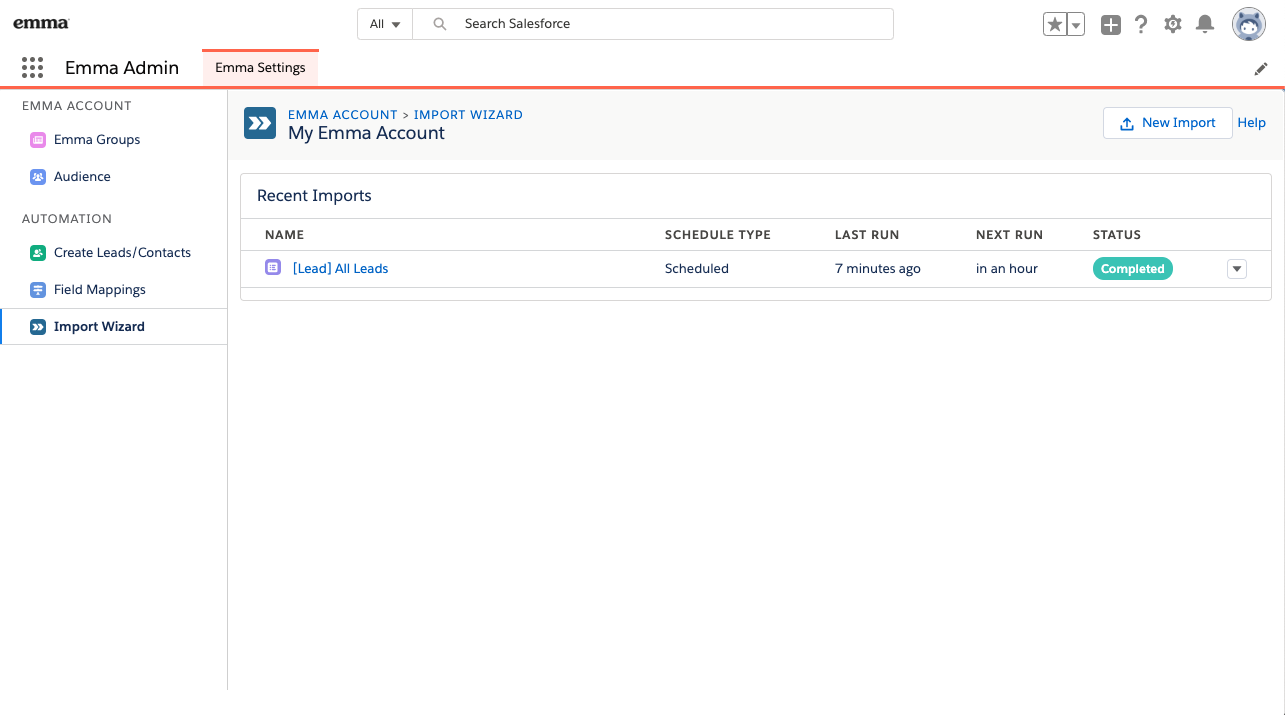Viewport: 1285px width, 715px height.
Task: Click the Field Mappings sidebar icon
Action: click(38, 290)
